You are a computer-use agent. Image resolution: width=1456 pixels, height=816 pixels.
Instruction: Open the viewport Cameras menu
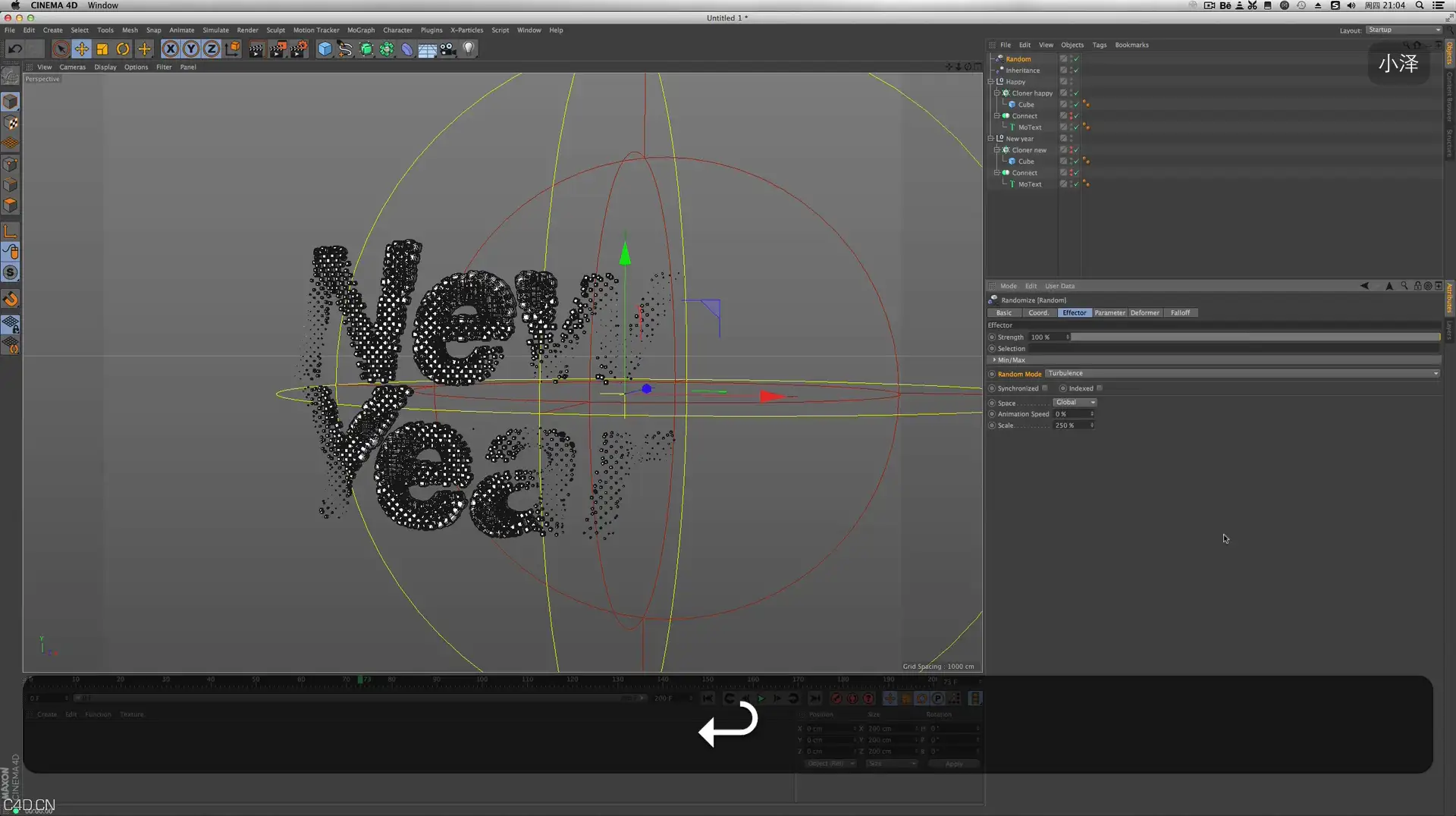tap(73, 67)
